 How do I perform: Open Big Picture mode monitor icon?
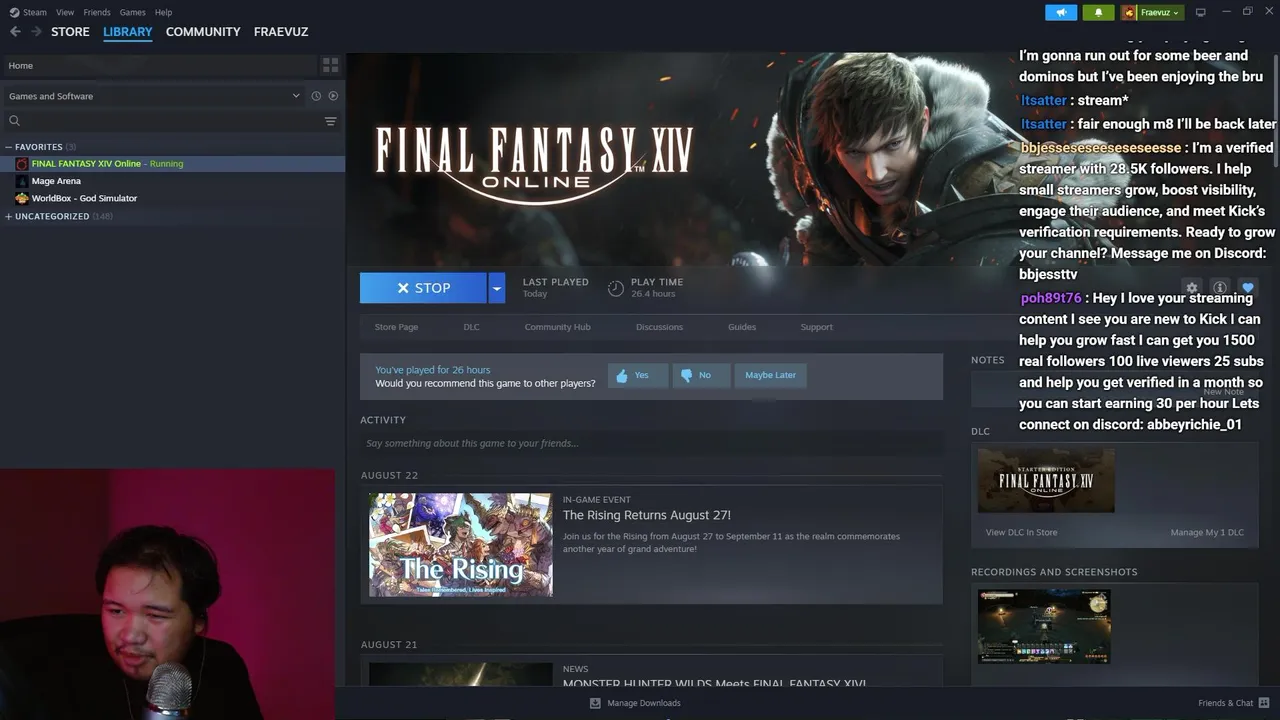pos(1200,12)
